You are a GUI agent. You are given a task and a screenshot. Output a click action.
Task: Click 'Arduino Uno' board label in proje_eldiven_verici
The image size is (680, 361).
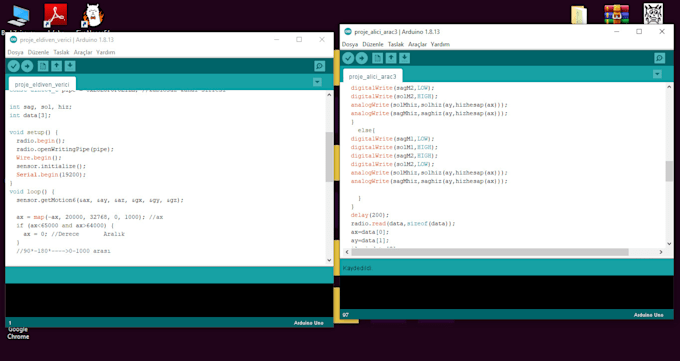pos(308,323)
